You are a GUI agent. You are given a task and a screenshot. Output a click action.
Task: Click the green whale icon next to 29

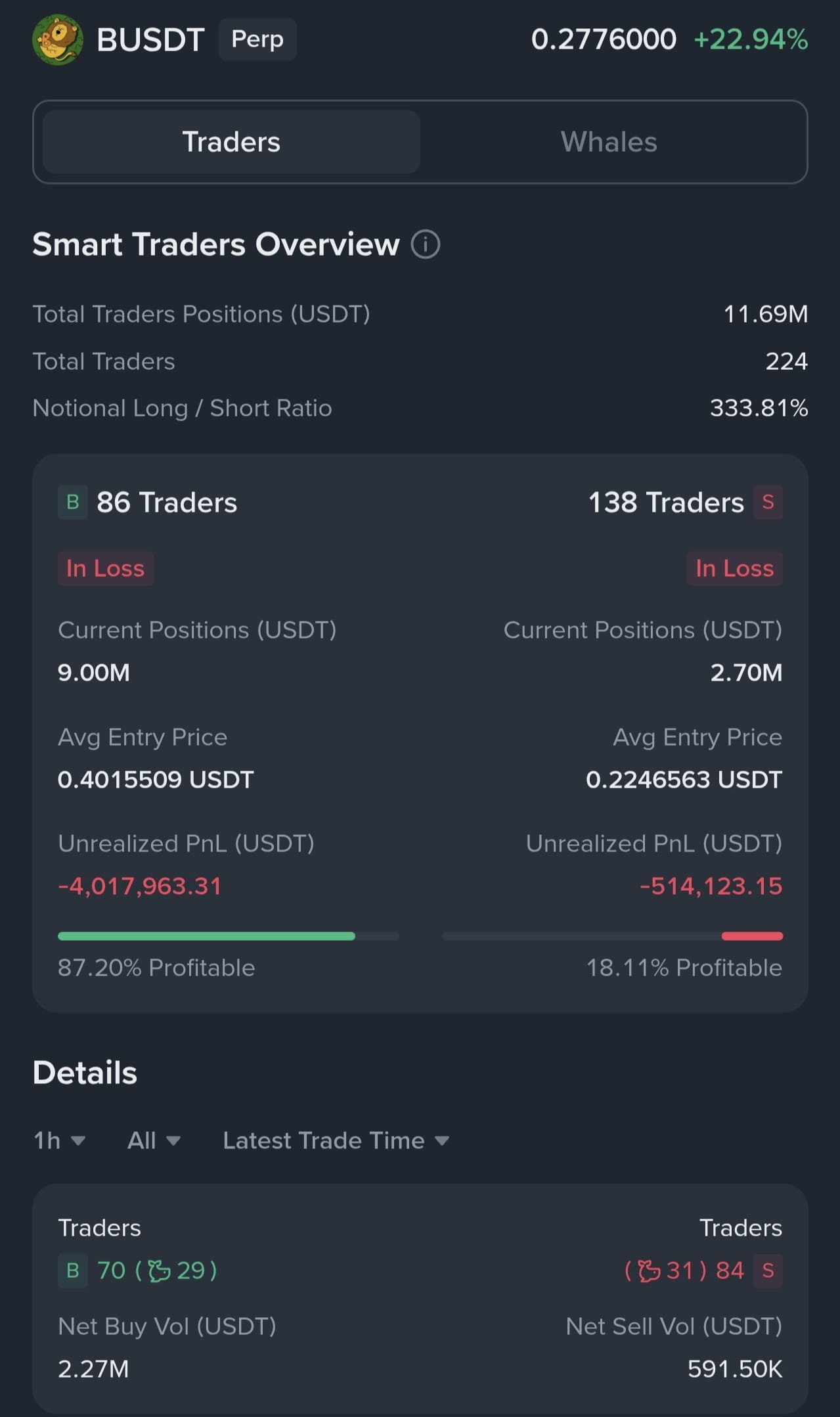click(159, 1271)
